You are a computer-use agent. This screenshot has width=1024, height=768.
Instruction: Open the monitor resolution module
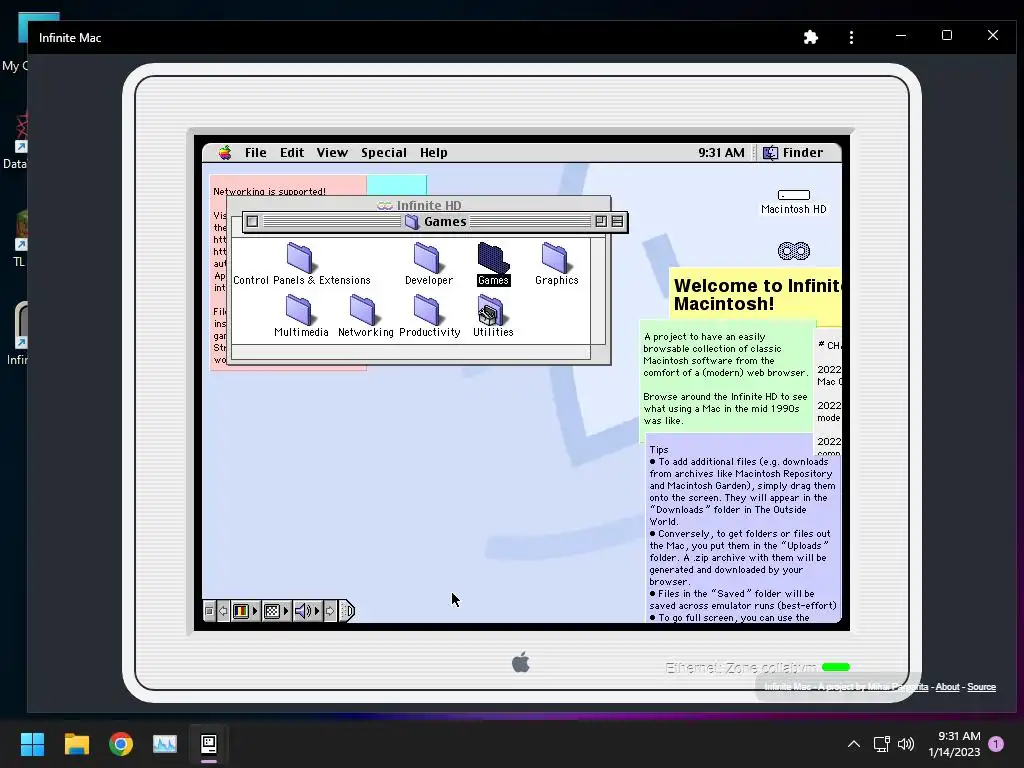pyautogui.click(x=276, y=611)
